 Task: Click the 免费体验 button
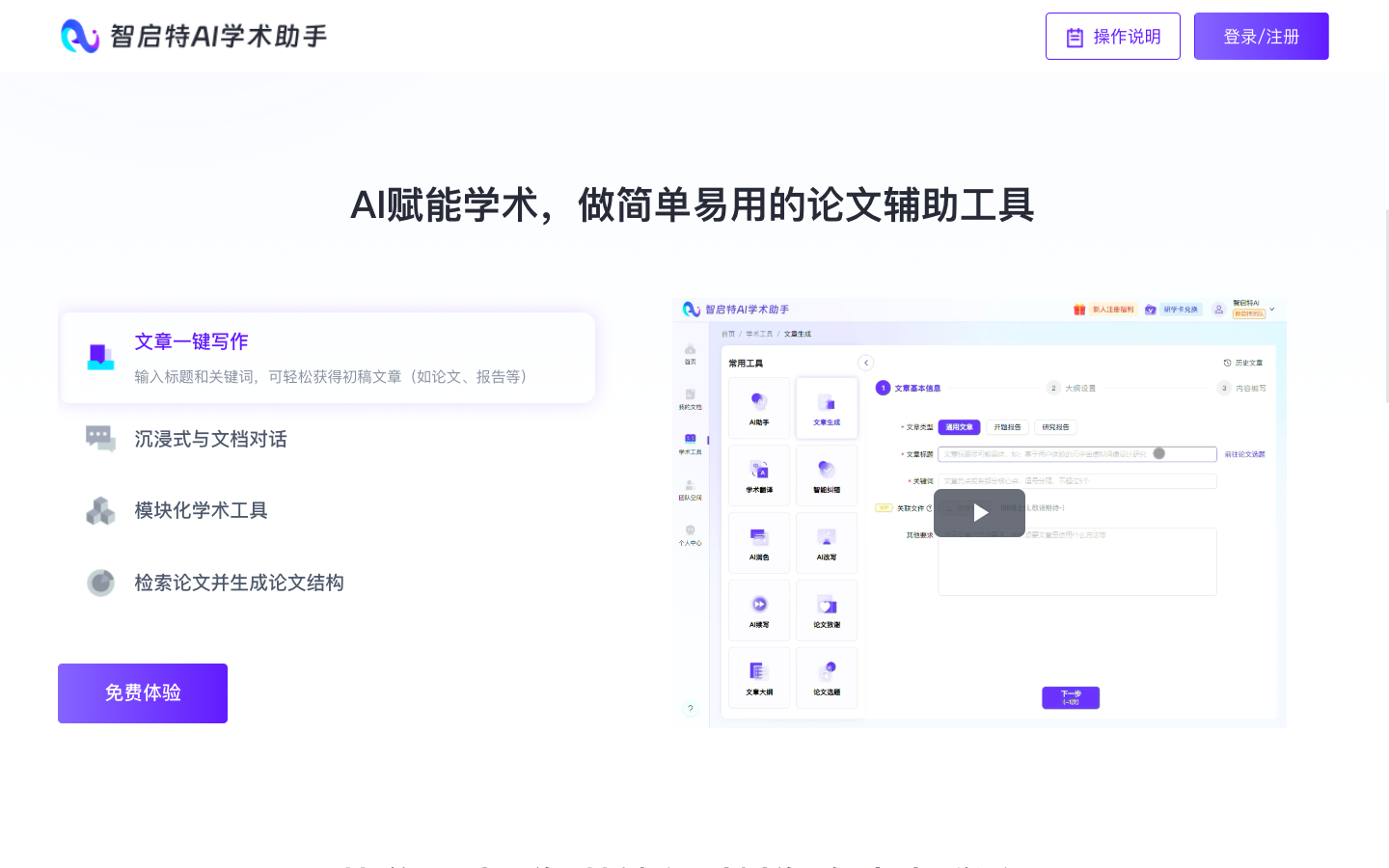coord(143,693)
